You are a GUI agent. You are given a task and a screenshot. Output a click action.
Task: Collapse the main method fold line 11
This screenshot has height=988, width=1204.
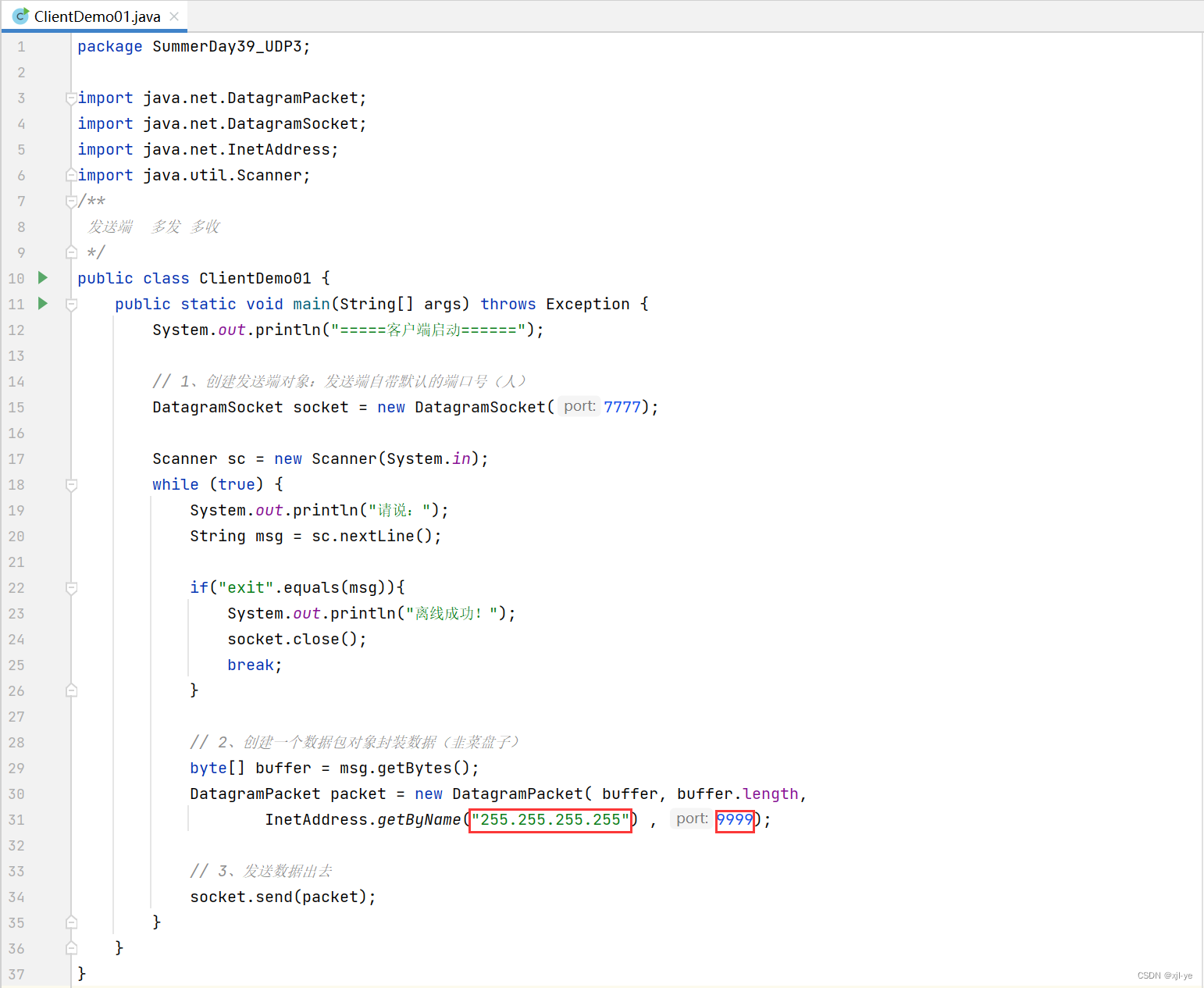(71, 305)
